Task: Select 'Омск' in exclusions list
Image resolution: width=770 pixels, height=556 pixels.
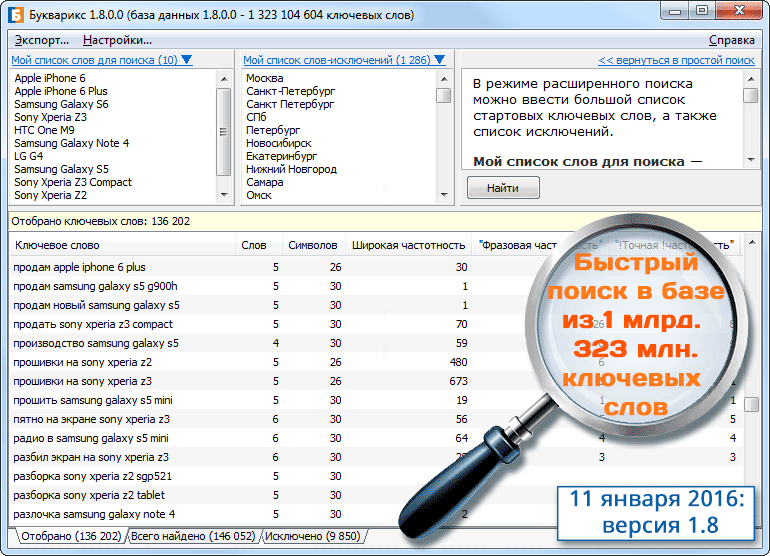Action: coord(259,195)
